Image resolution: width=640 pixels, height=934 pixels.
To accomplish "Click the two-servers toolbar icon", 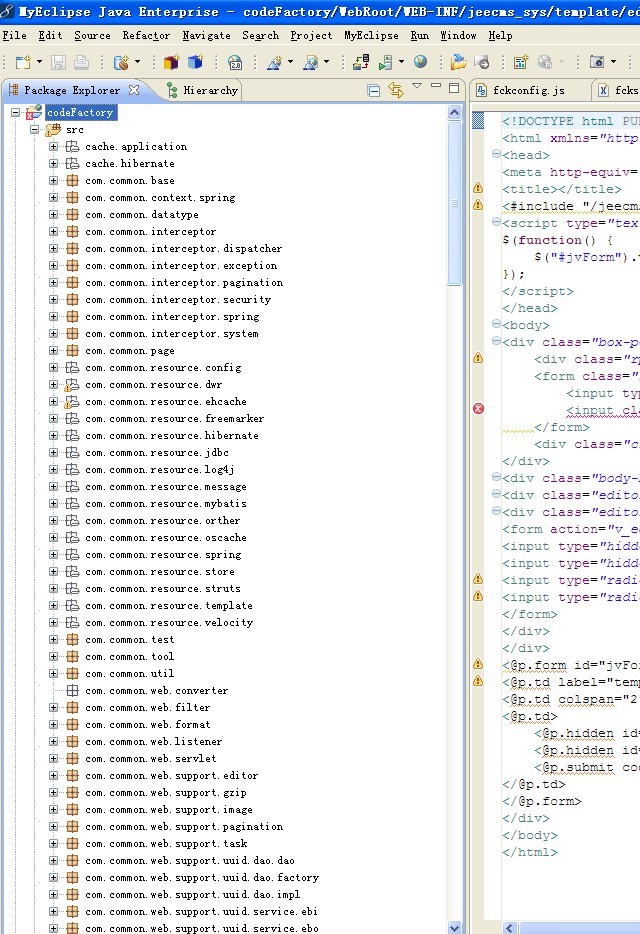I will (361, 62).
